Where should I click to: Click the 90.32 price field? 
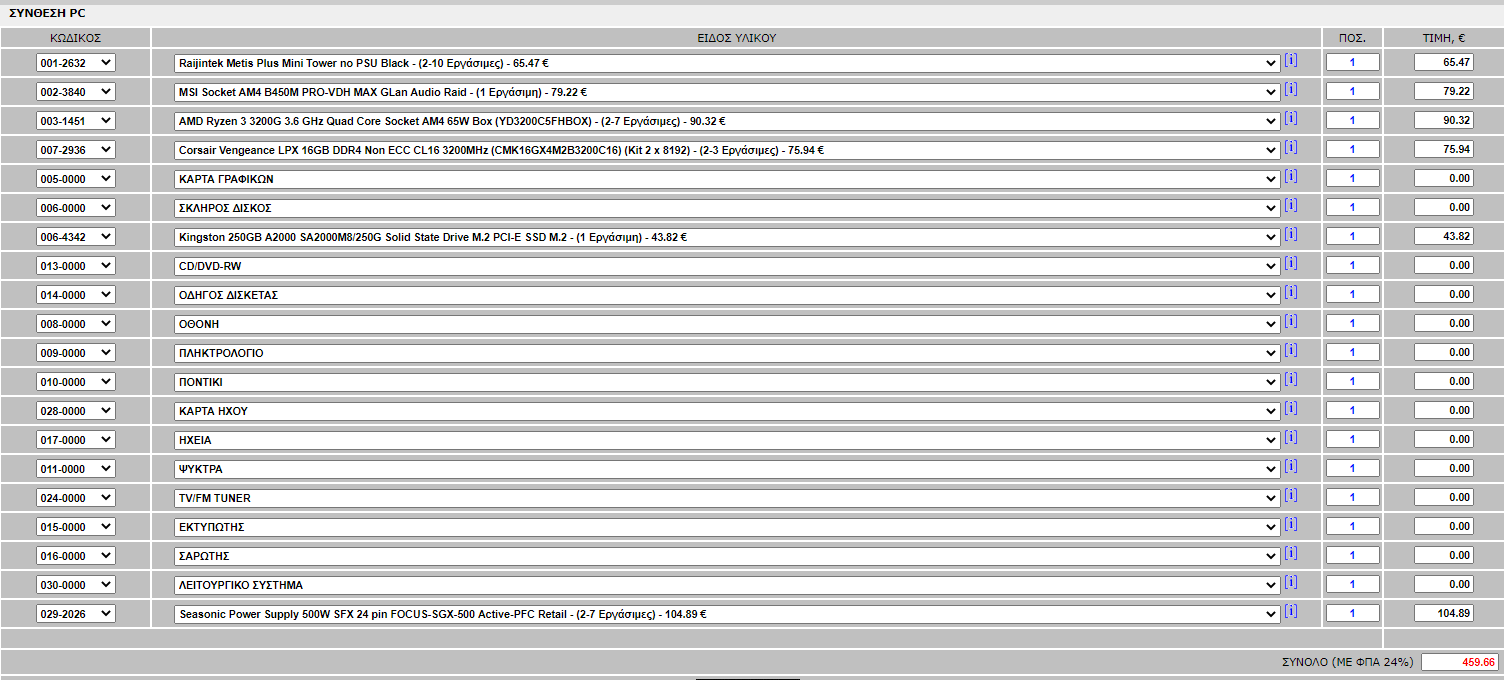pyautogui.click(x=1444, y=120)
